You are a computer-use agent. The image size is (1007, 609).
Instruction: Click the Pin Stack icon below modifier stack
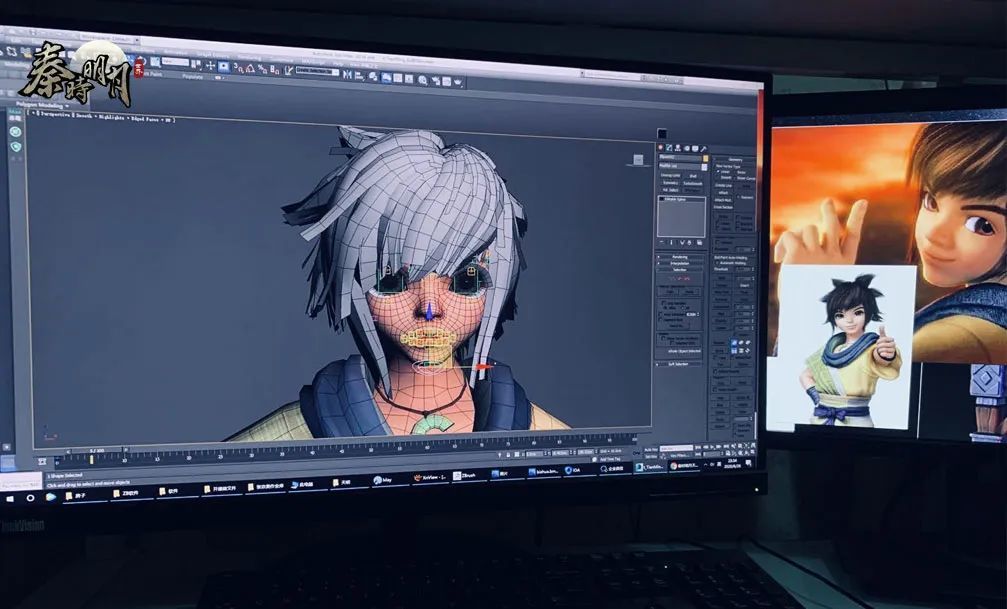(x=662, y=242)
